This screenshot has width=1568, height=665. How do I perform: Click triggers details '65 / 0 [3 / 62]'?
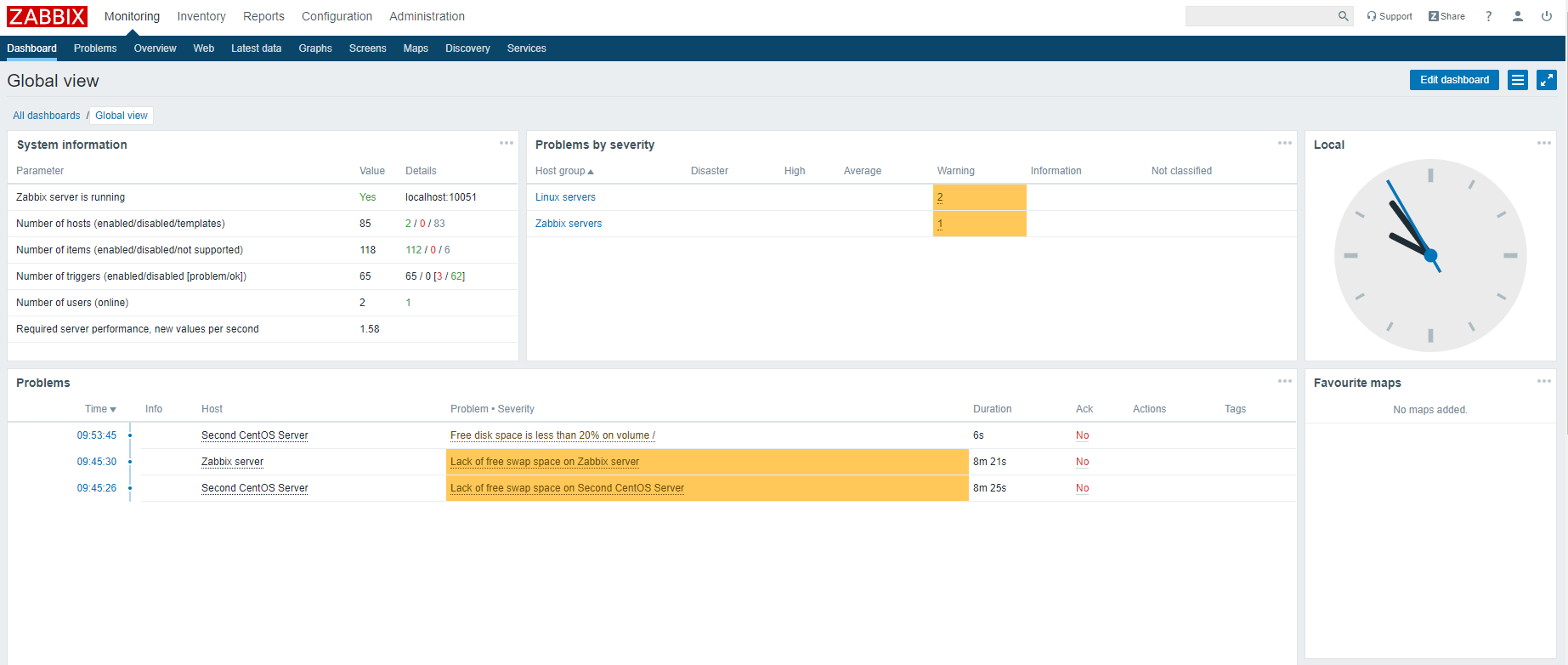click(x=435, y=276)
